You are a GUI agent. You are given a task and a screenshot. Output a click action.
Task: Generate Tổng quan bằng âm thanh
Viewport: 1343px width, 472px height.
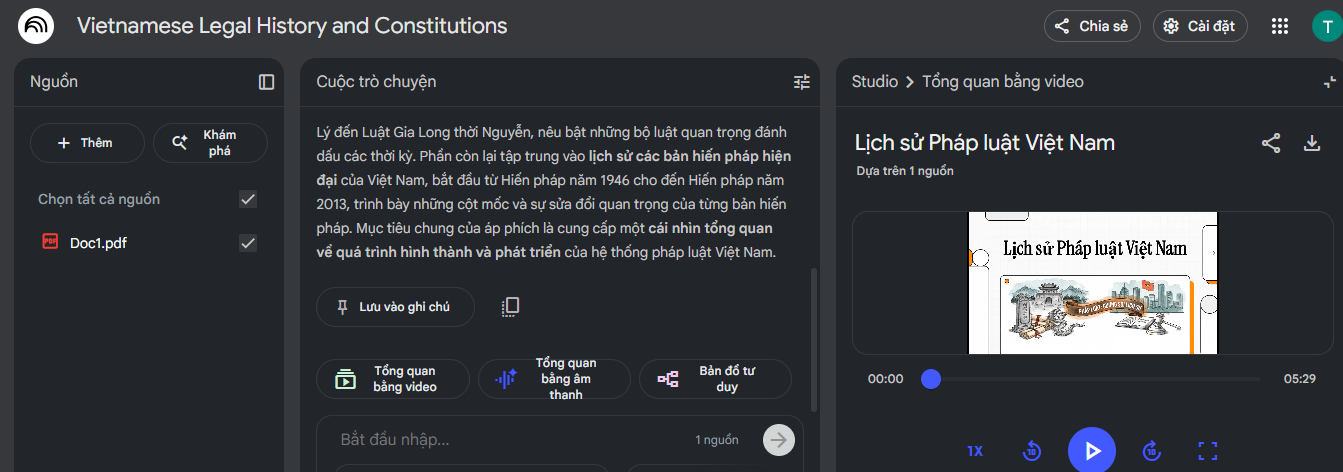[554, 379]
